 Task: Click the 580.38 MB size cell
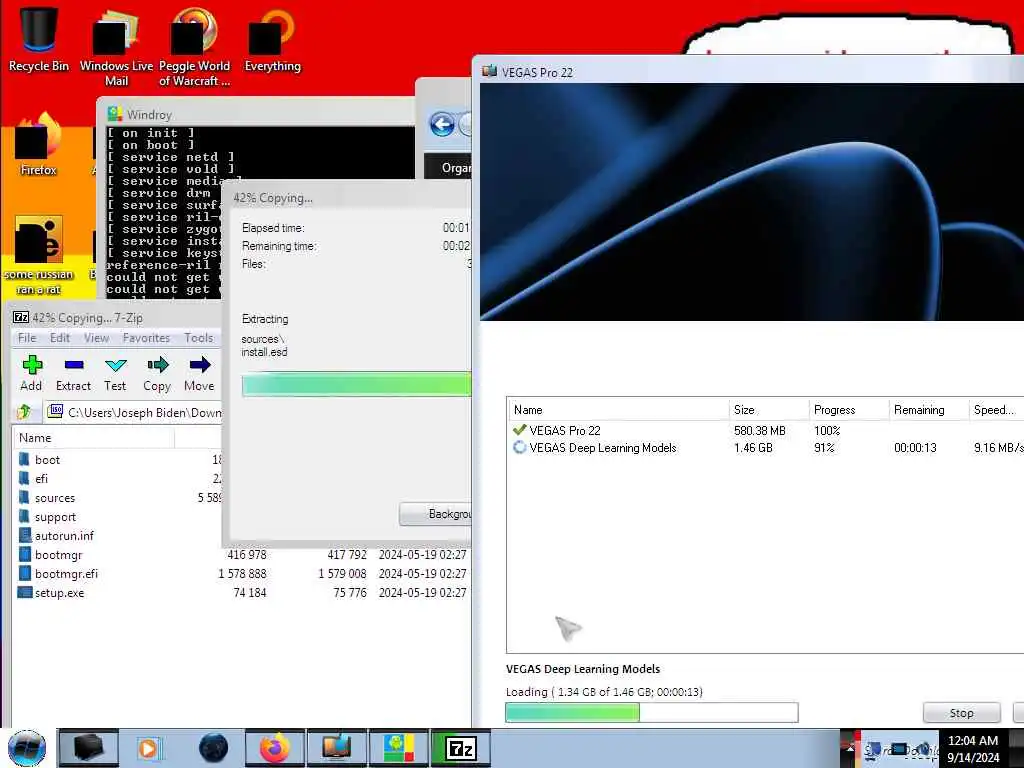click(x=760, y=430)
